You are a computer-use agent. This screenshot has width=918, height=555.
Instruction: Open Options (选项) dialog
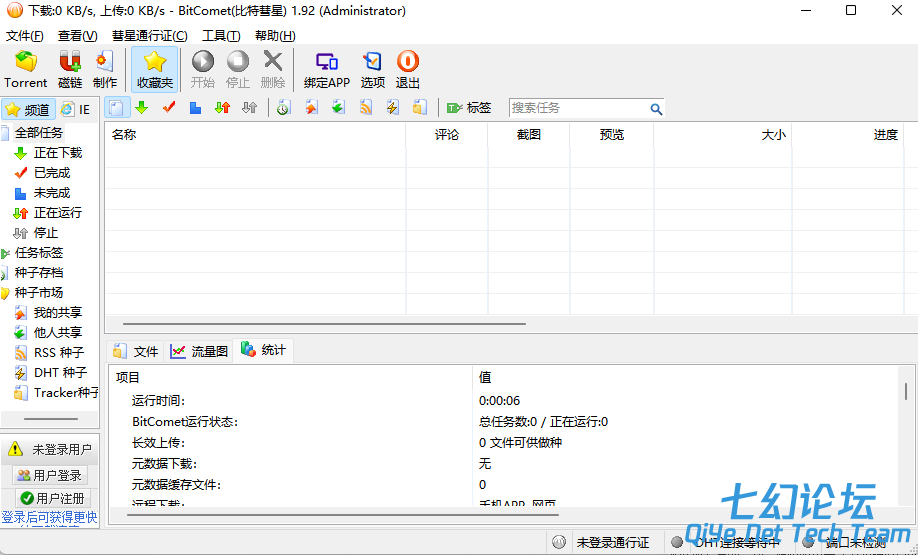coord(372,70)
